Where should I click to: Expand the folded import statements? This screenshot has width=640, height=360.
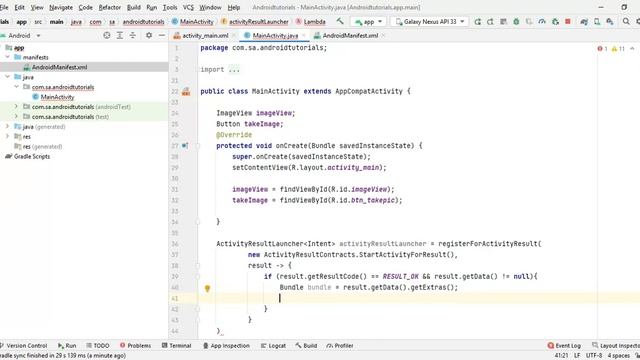coord(234,70)
